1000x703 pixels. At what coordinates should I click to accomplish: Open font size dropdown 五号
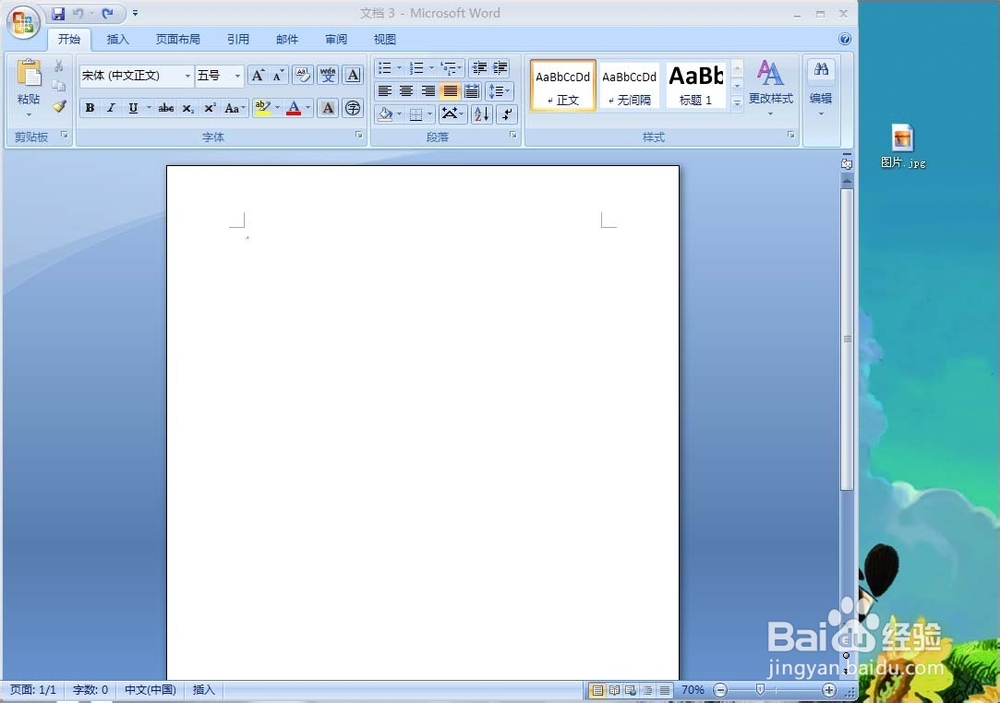237,75
